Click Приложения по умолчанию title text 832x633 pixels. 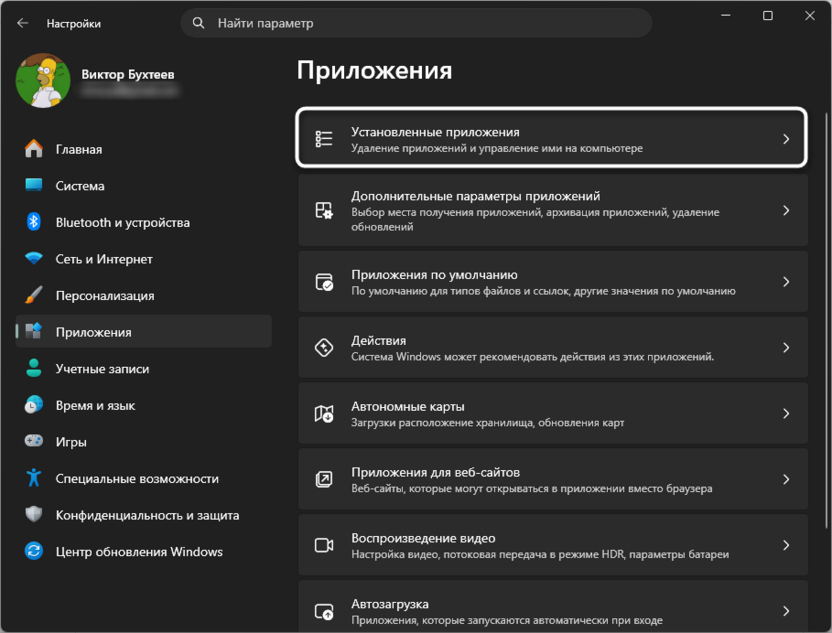coord(434,275)
